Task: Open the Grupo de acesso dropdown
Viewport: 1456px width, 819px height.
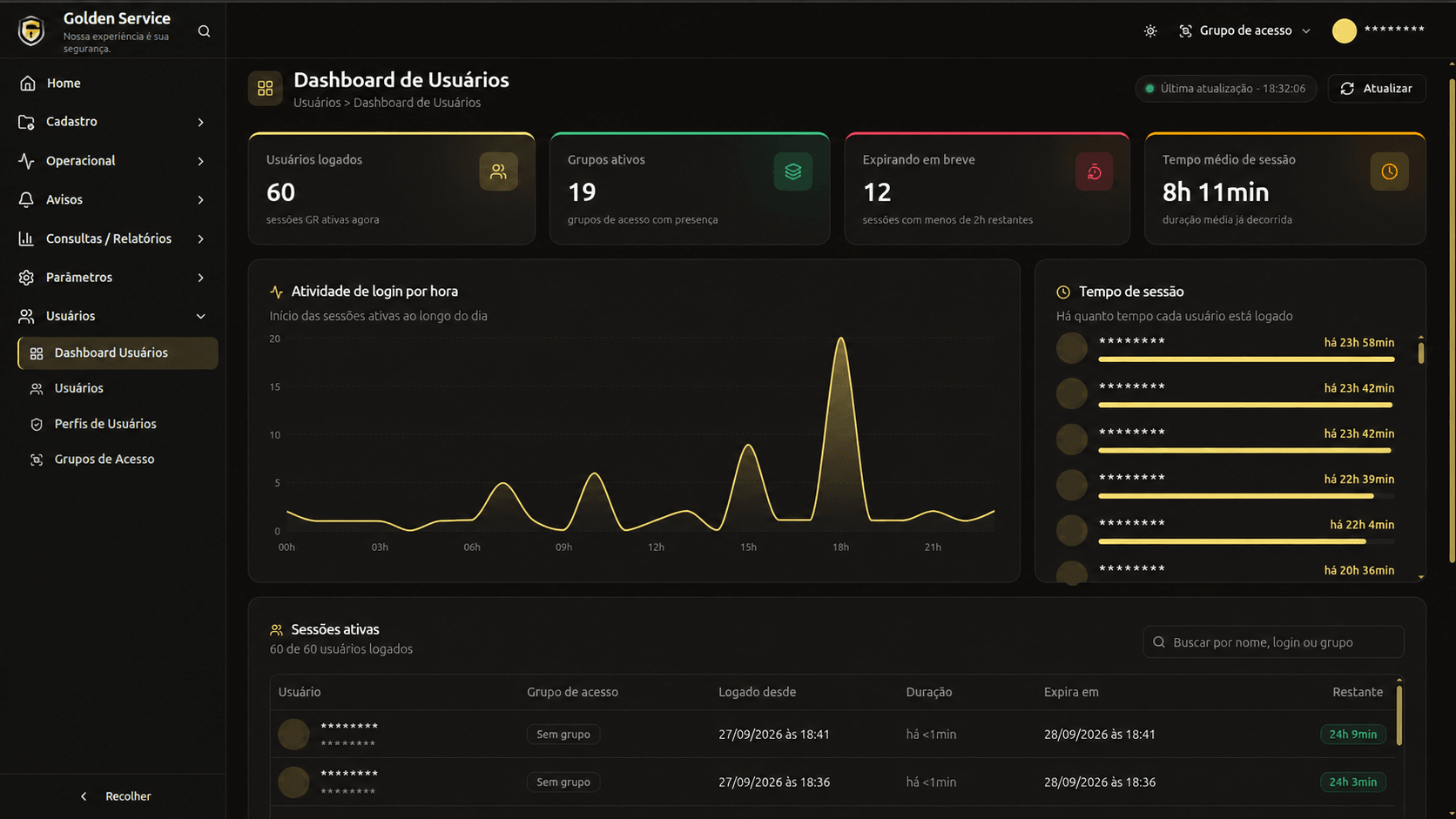Action: pyautogui.click(x=1244, y=30)
